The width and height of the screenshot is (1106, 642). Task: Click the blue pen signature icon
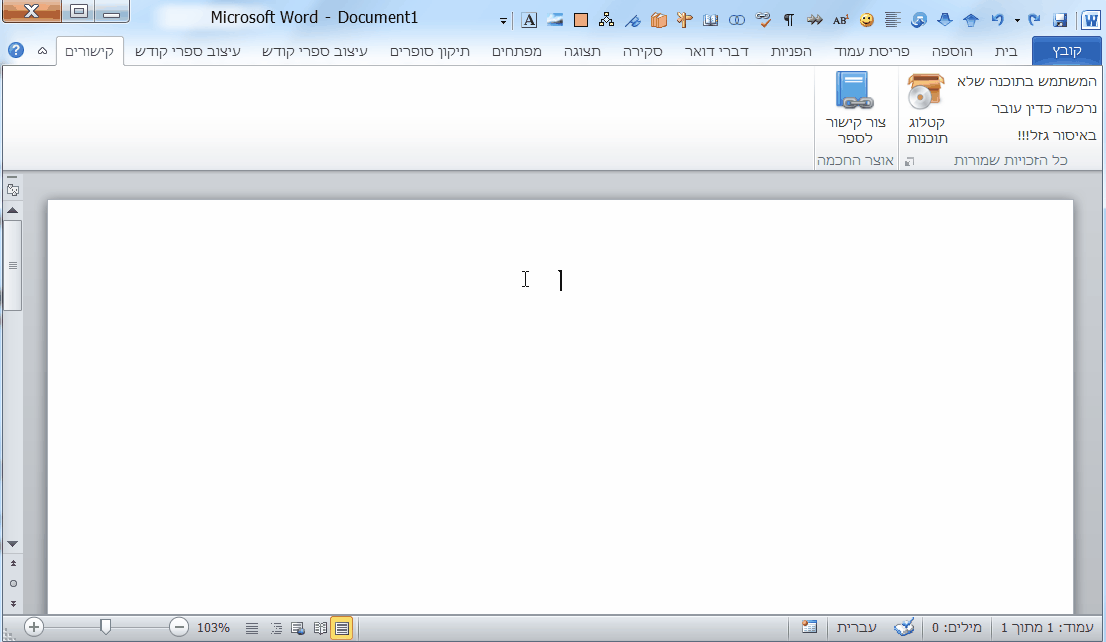pyautogui.click(x=633, y=20)
